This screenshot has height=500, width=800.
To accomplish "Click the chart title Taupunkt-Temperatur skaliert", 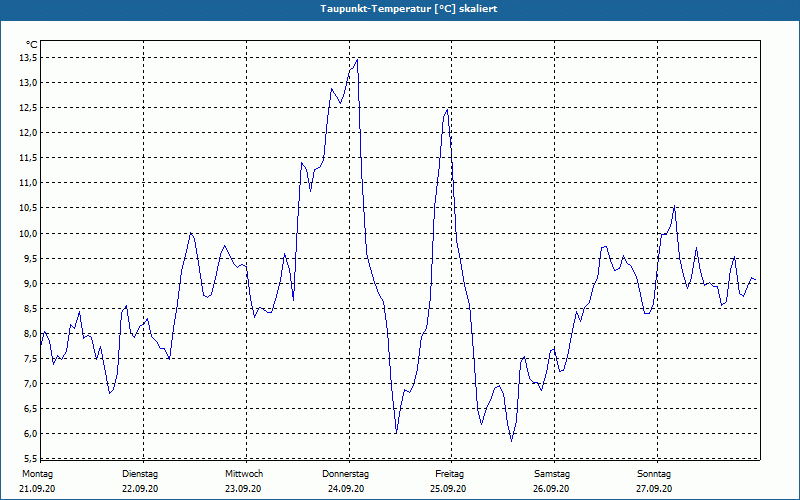I will click(x=408, y=9).
